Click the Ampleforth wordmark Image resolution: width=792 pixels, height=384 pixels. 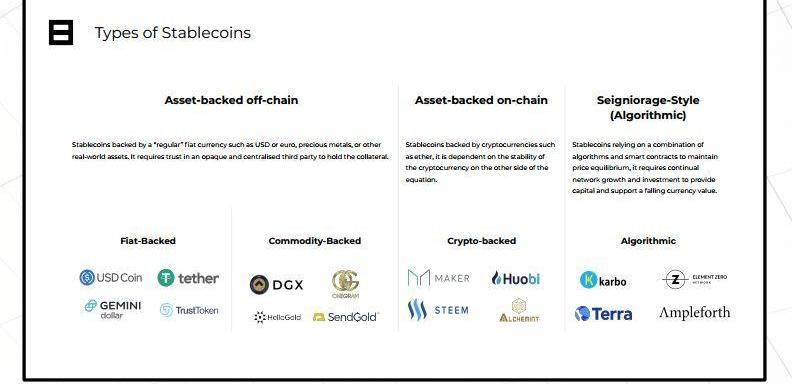(695, 313)
